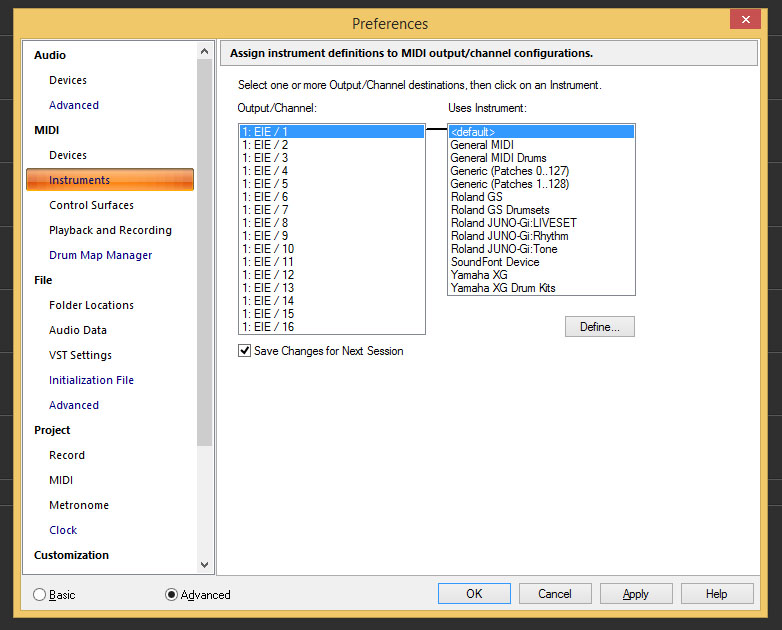Close the Preferences dialog window

coord(744,19)
